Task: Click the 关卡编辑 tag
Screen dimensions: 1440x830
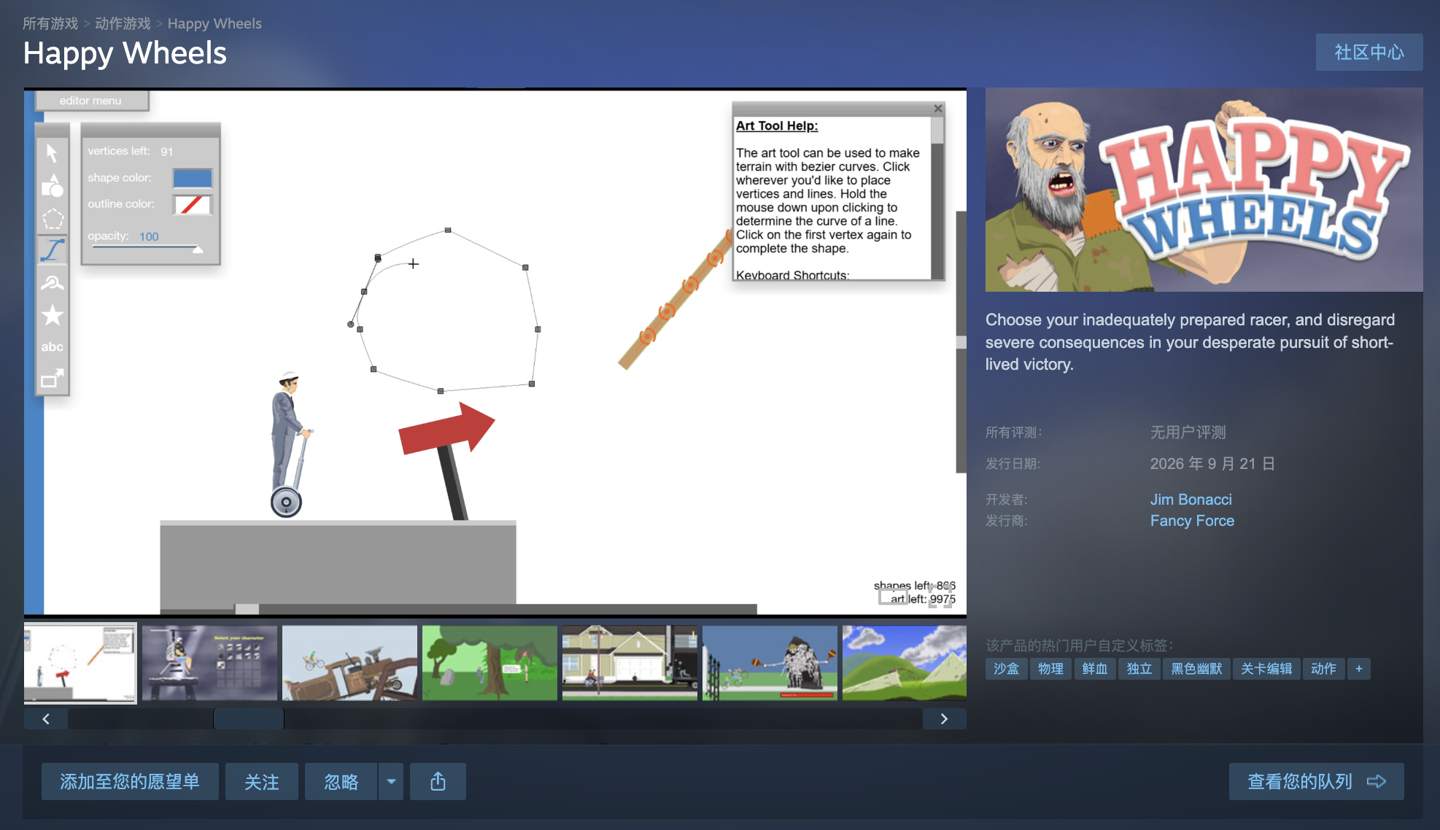Action: click(1266, 669)
